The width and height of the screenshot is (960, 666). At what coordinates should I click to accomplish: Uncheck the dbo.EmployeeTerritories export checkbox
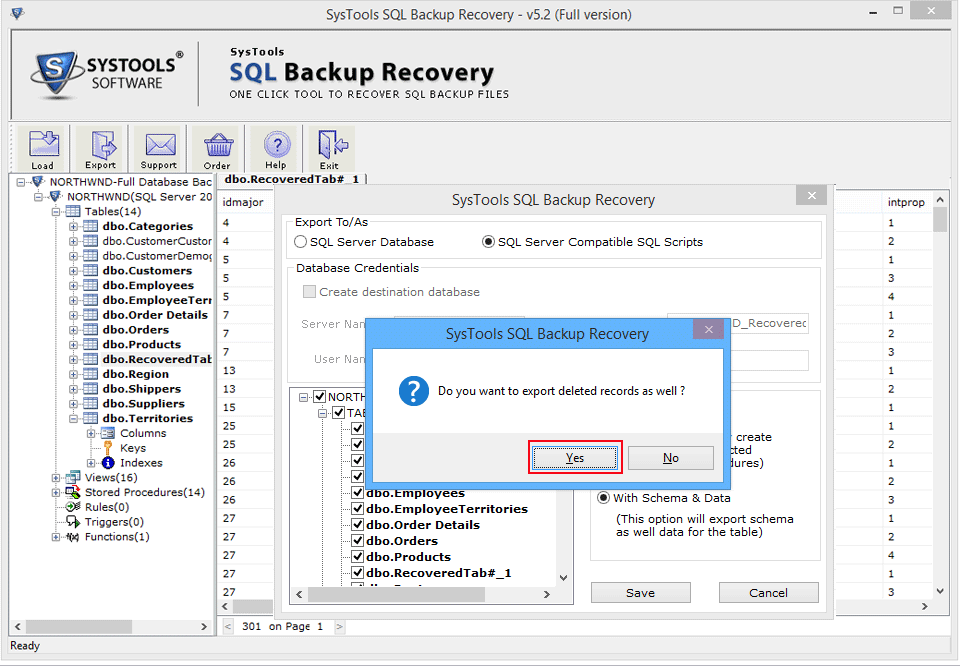coord(358,509)
